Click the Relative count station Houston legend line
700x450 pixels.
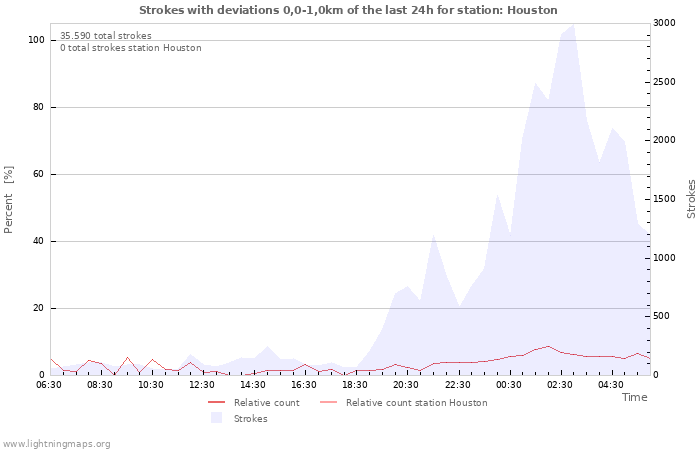328,403
